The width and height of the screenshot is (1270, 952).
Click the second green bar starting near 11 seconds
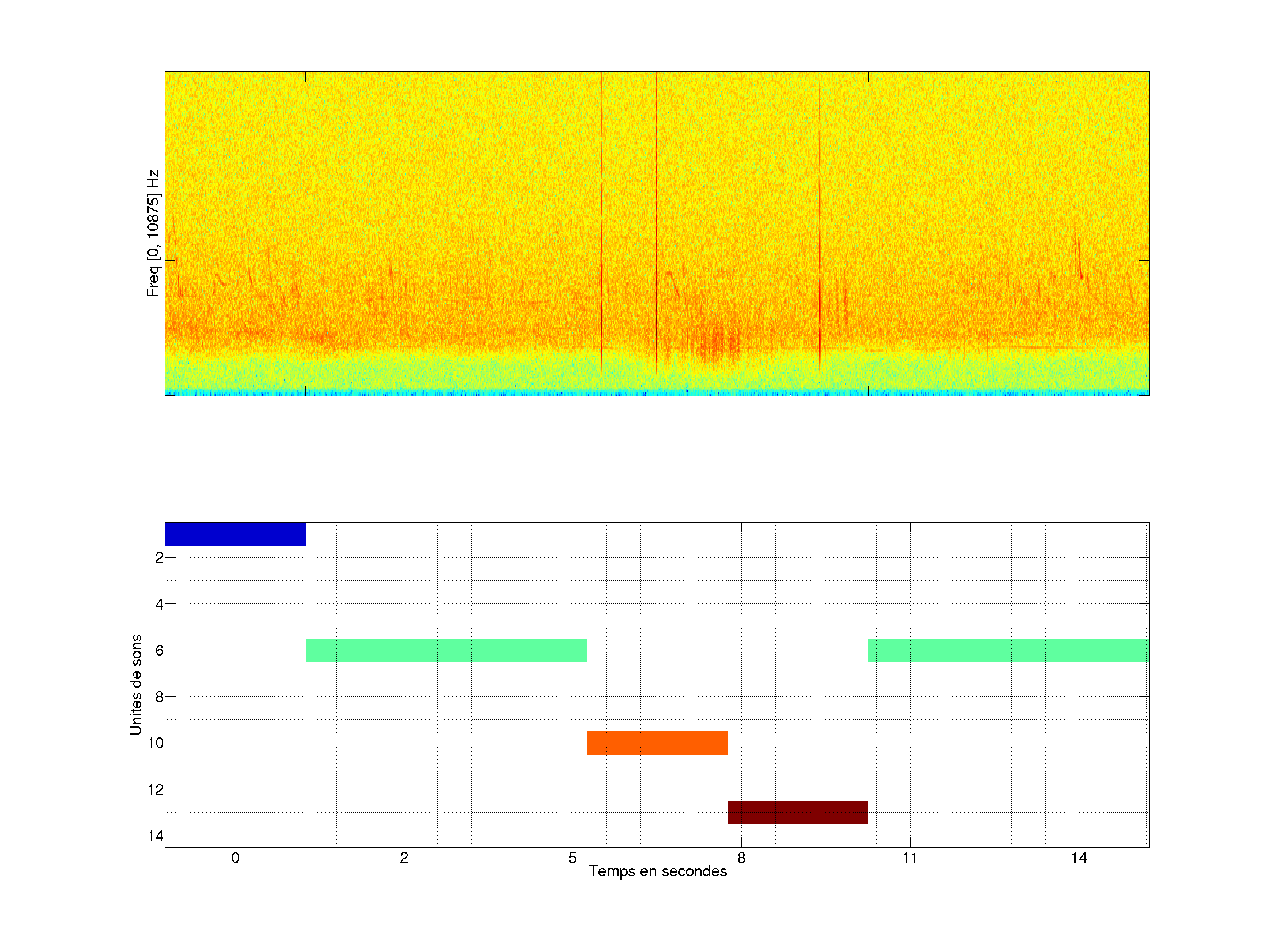tap(1008, 650)
